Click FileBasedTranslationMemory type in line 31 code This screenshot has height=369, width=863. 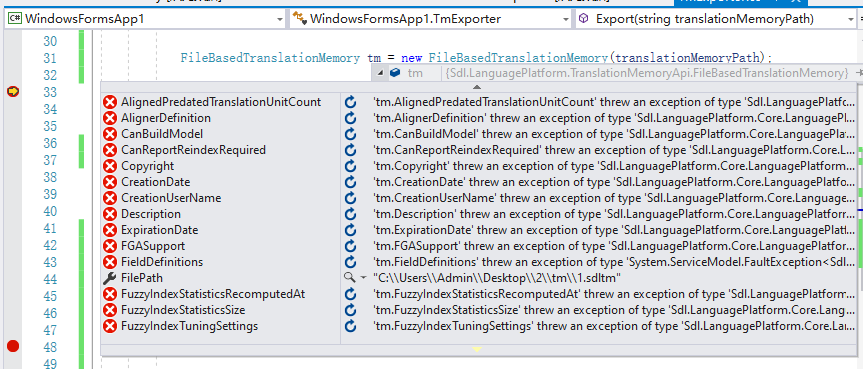(x=270, y=57)
